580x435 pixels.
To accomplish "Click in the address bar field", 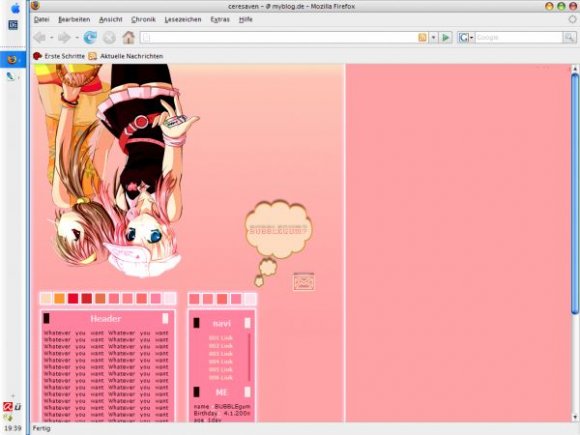I will tap(279, 37).
